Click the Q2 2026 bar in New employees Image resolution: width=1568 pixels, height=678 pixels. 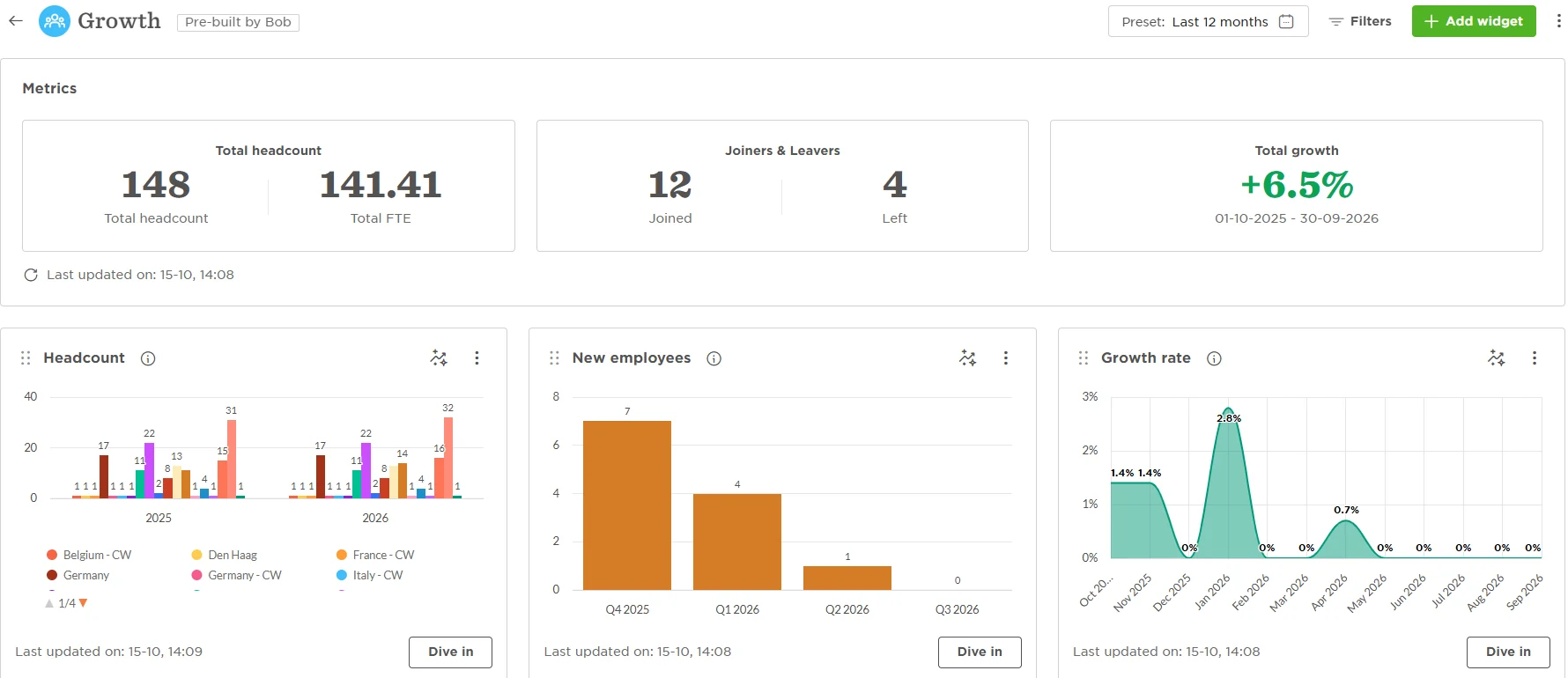click(x=847, y=578)
